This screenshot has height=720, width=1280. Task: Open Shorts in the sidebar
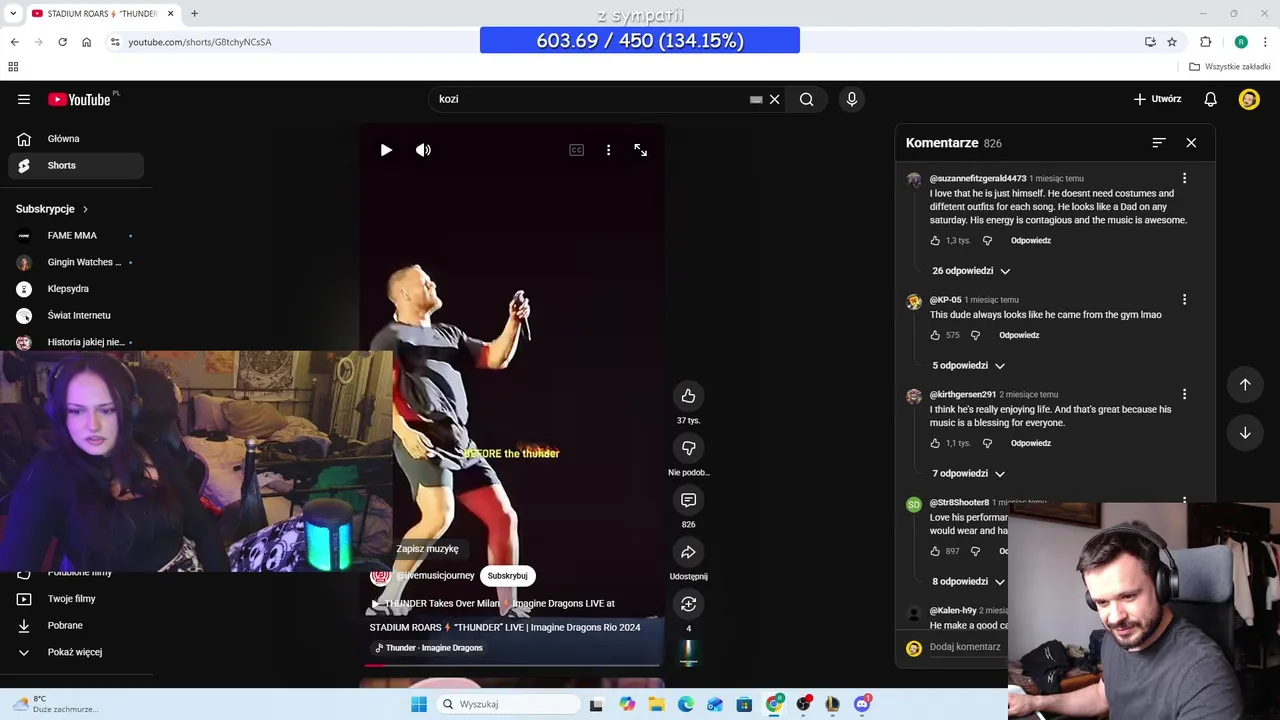[x=76, y=166]
